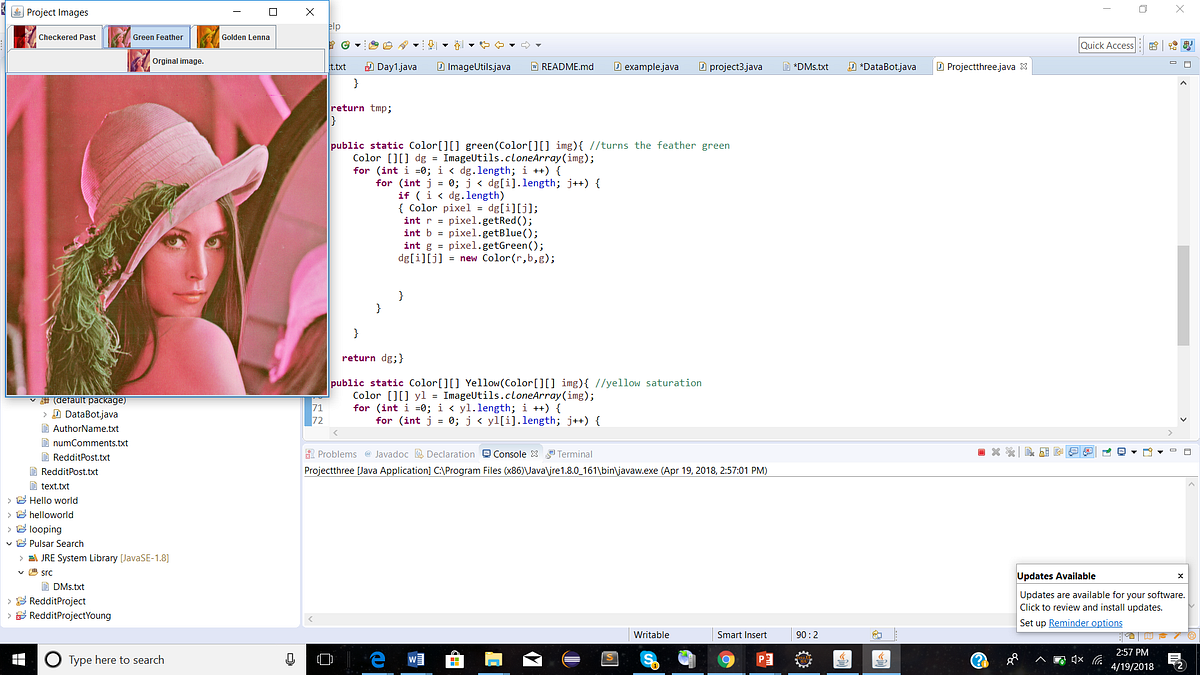Open a new perspective via Open Perspective icon

[1153, 45]
